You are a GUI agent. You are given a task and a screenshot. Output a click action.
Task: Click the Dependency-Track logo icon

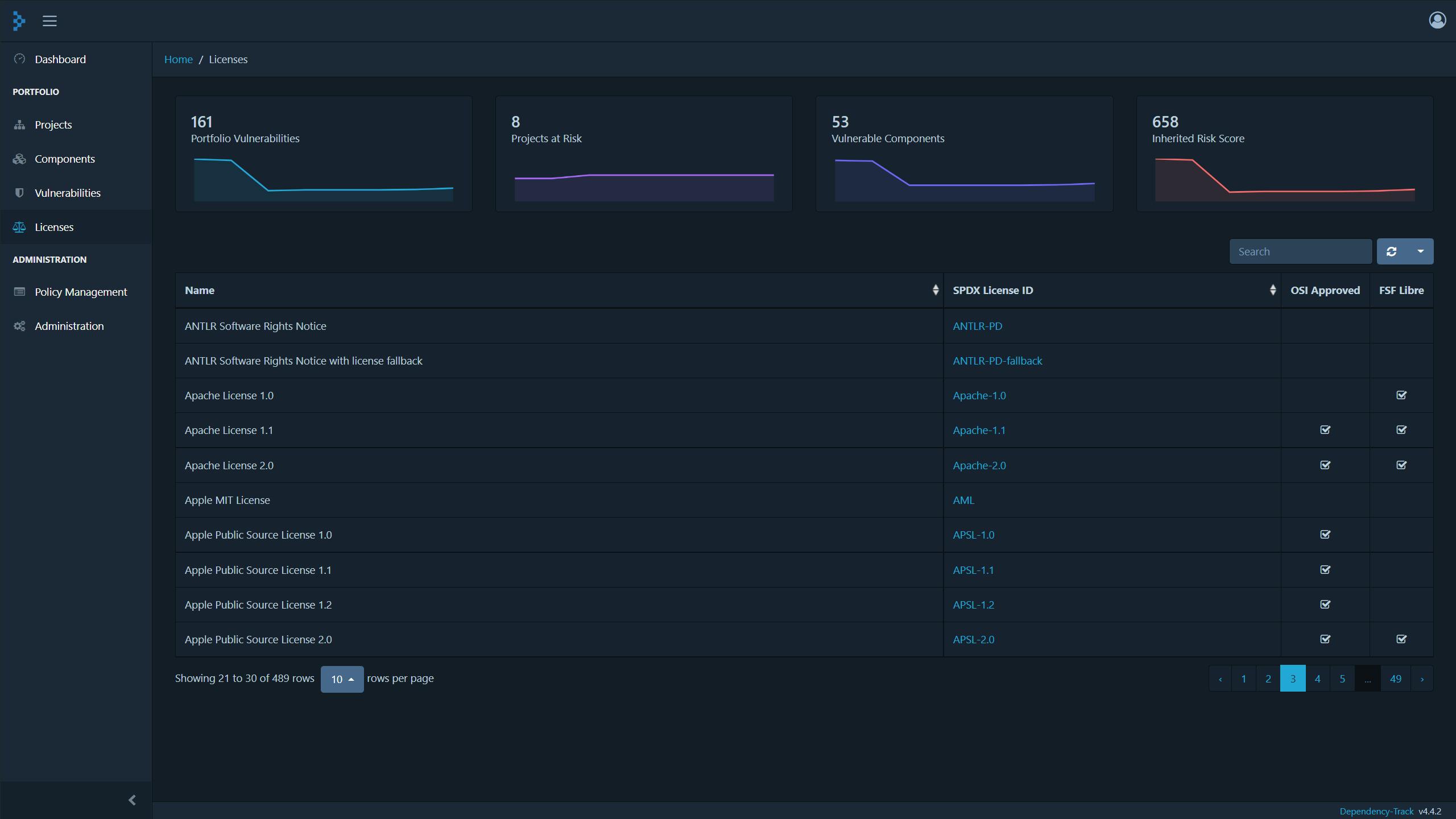pos(19,21)
